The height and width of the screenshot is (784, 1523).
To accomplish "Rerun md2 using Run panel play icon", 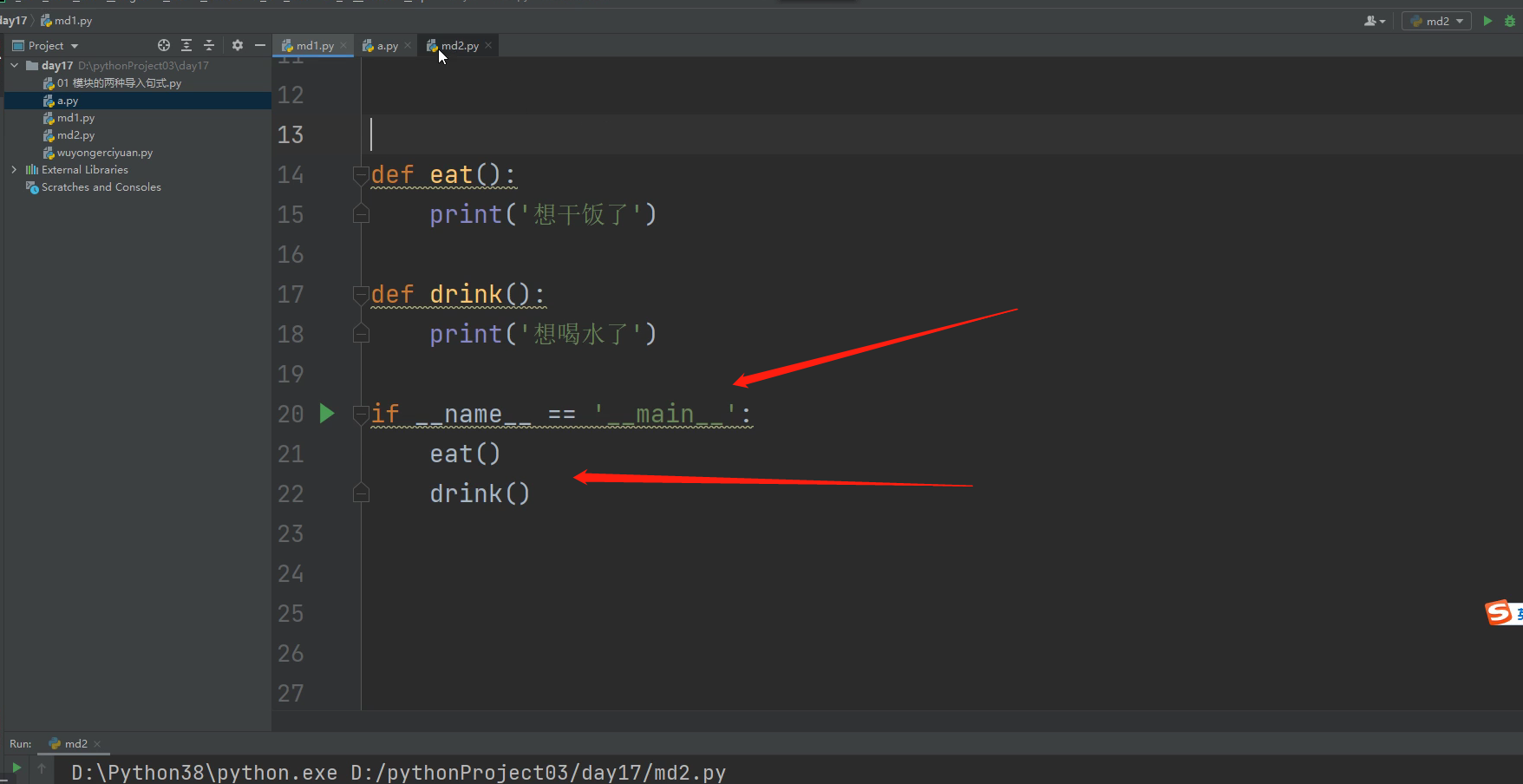I will point(16,768).
